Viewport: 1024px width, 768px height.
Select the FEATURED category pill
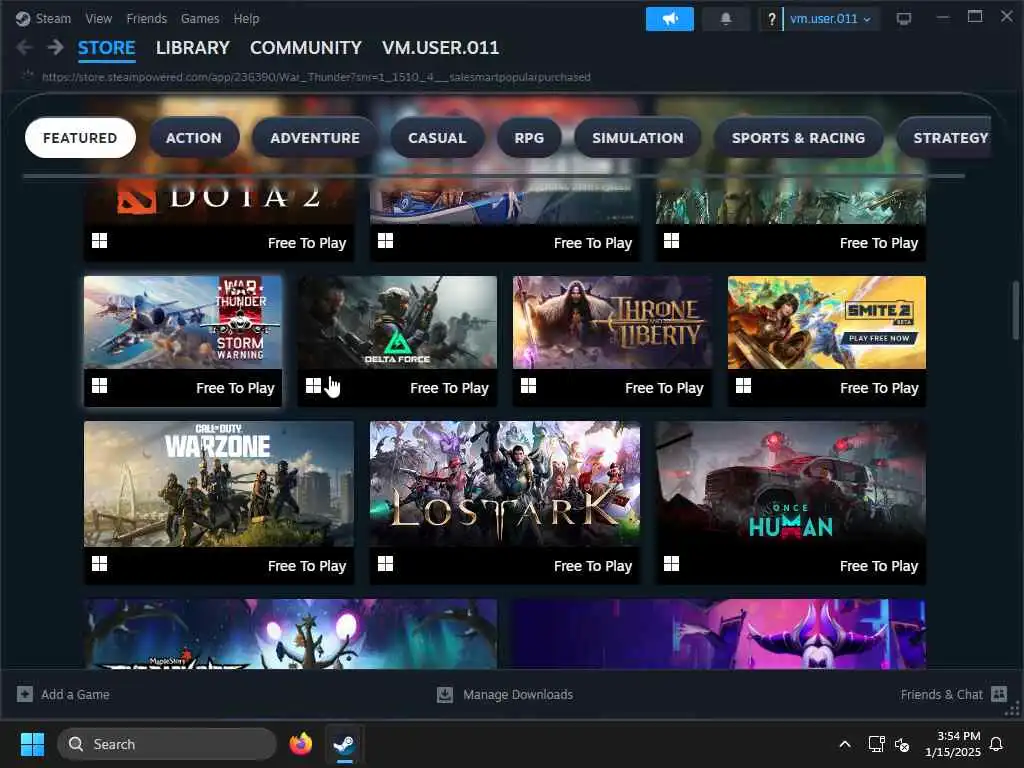(x=80, y=138)
